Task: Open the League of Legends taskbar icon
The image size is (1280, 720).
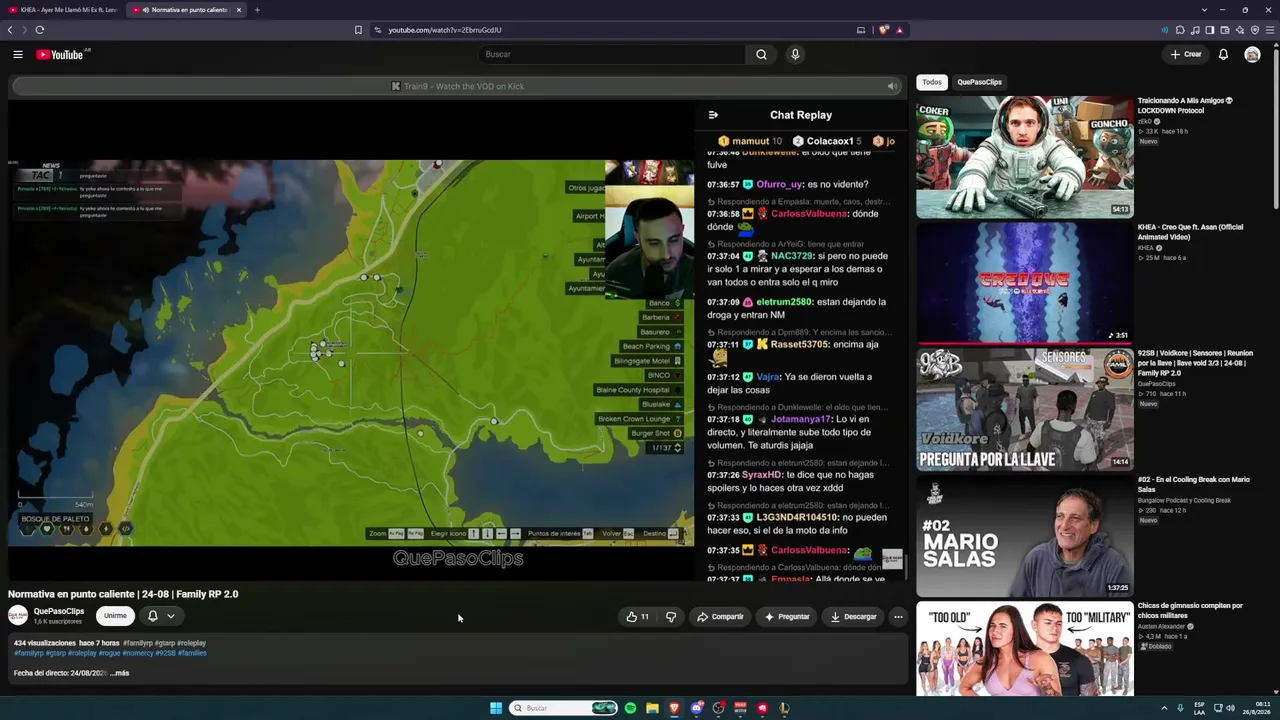Action: click(784, 708)
